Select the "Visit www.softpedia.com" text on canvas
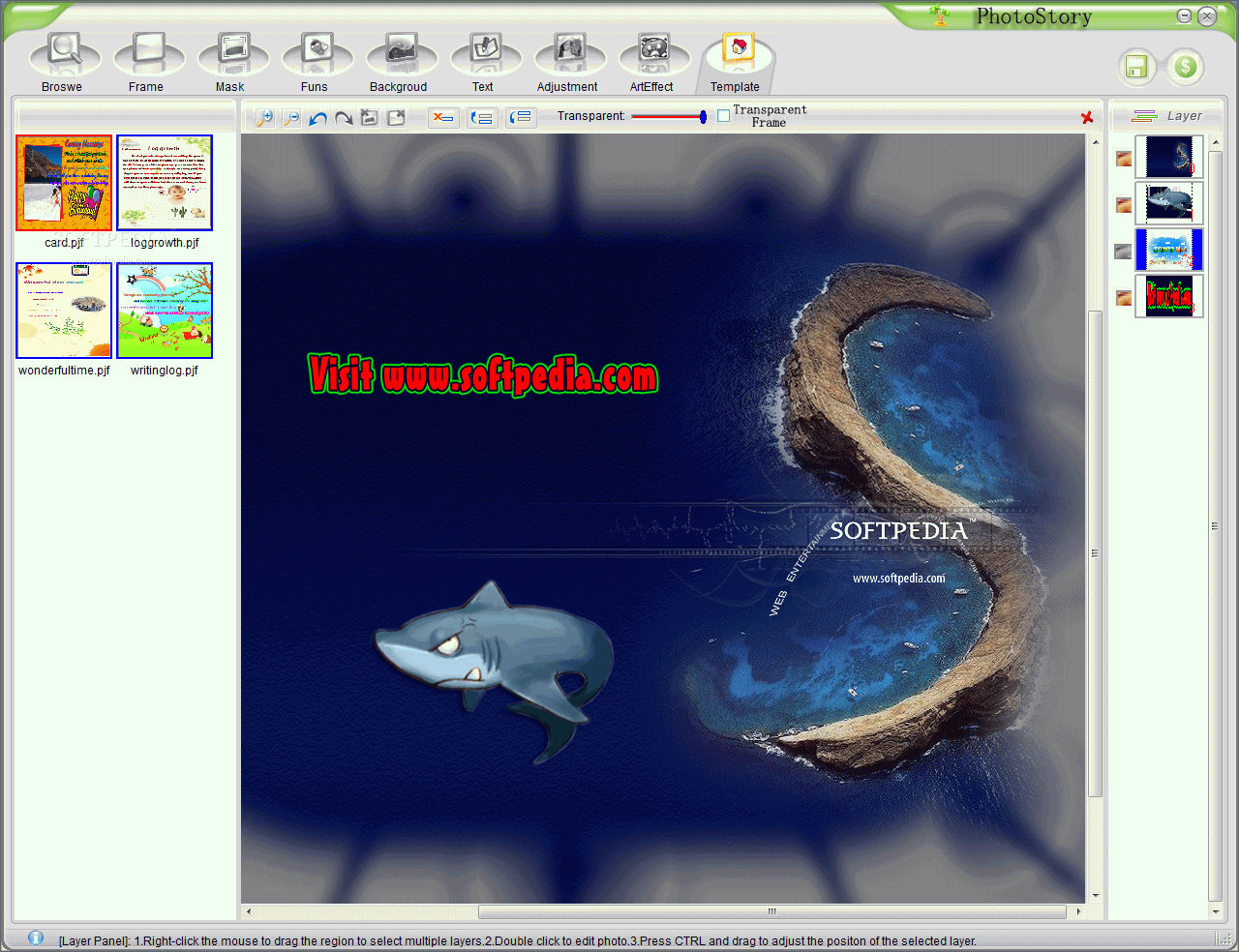This screenshot has height=952, width=1239. [x=483, y=374]
